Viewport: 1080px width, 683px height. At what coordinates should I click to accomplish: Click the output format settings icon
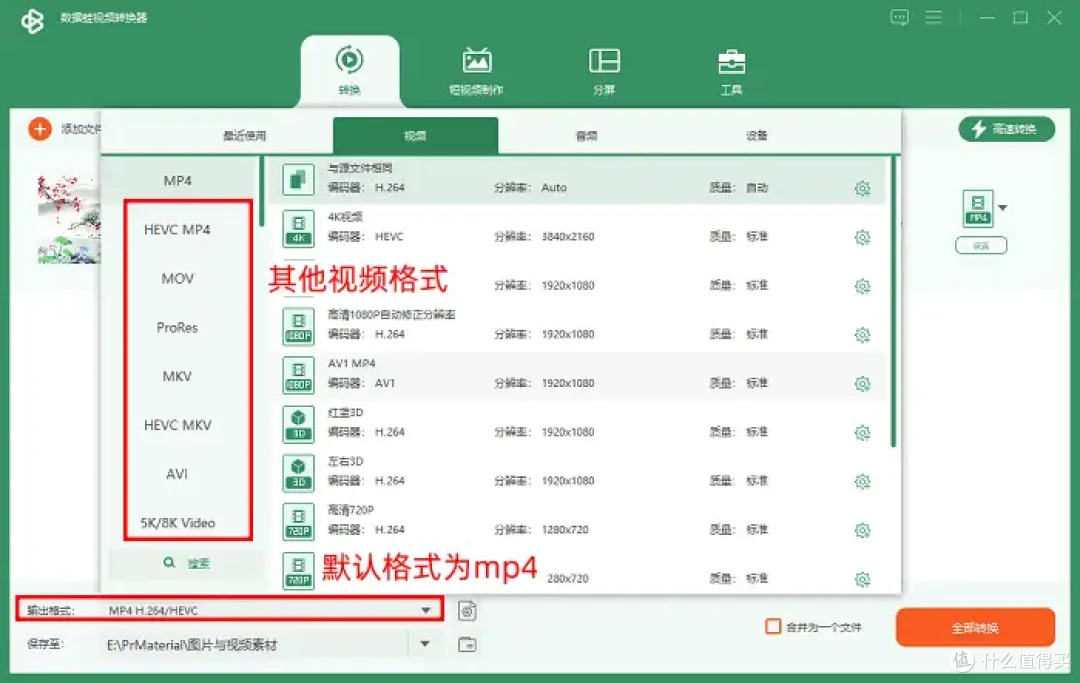click(x=467, y=611)
